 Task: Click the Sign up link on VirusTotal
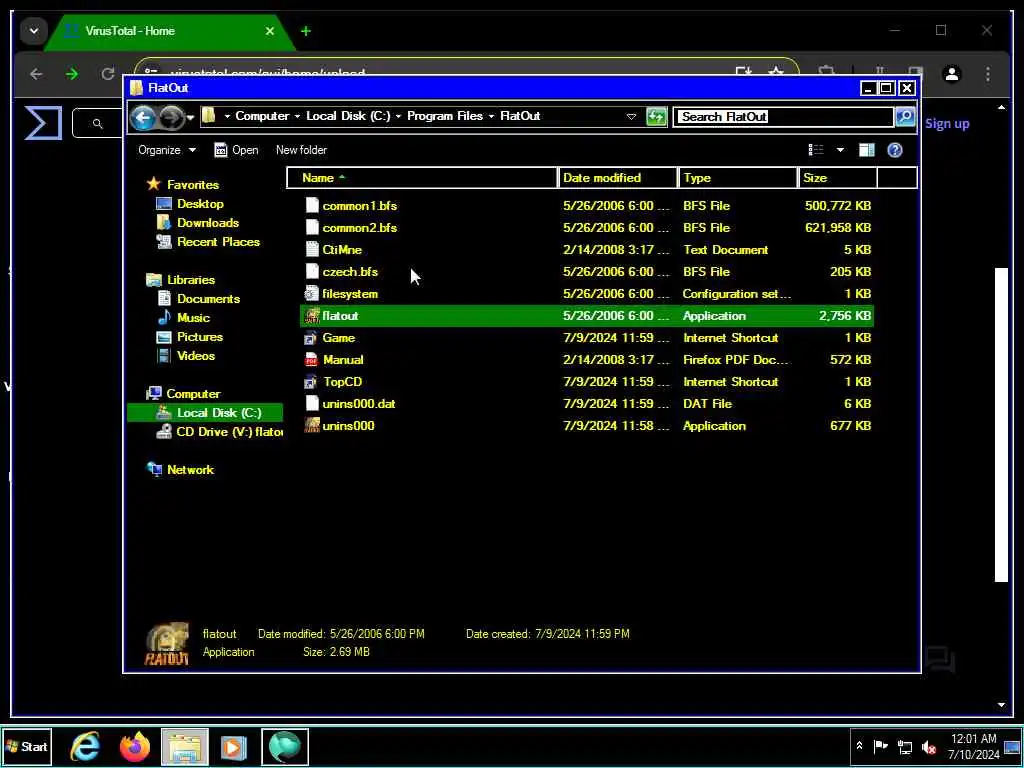tap(947, 123)
